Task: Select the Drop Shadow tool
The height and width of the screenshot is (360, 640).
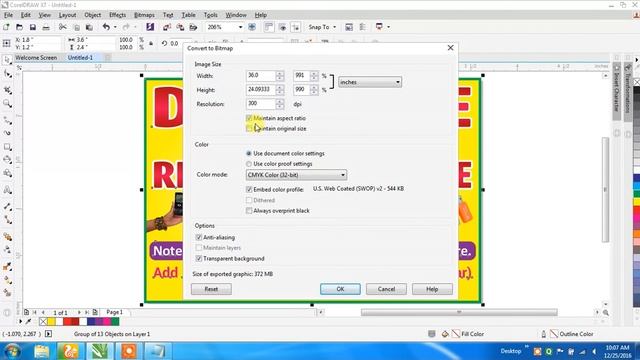Action: pyautogui.click(x=7, y=236)
